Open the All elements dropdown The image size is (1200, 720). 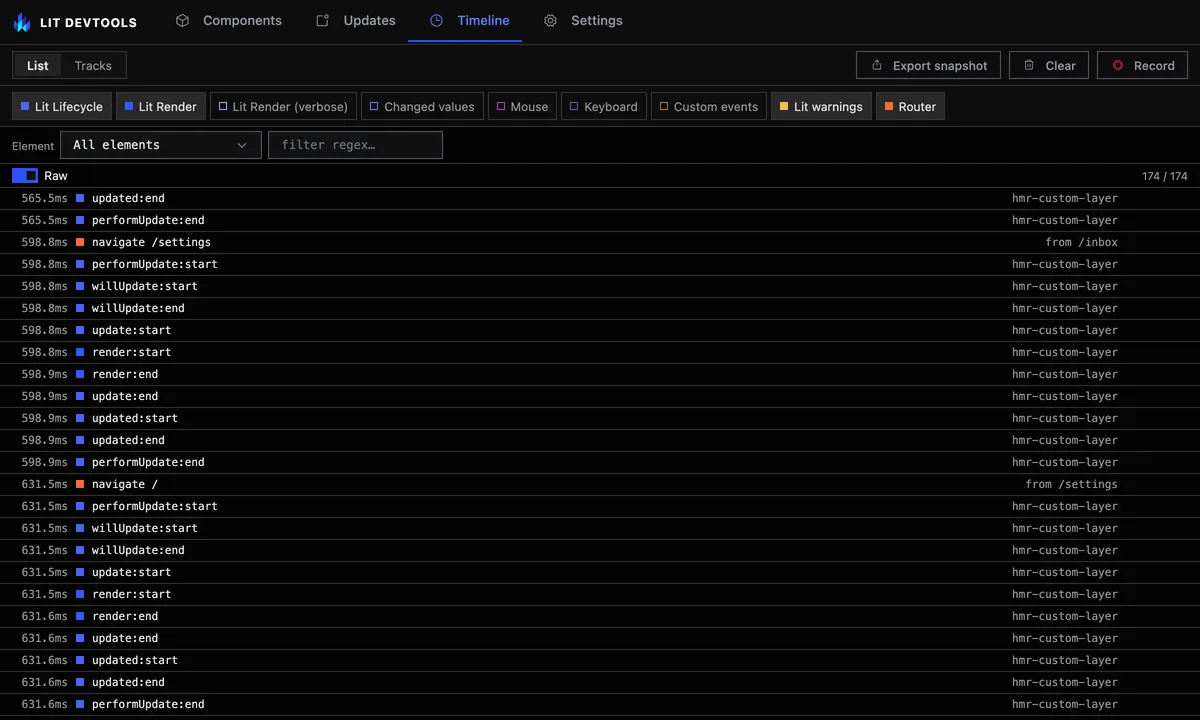point(161,145)
